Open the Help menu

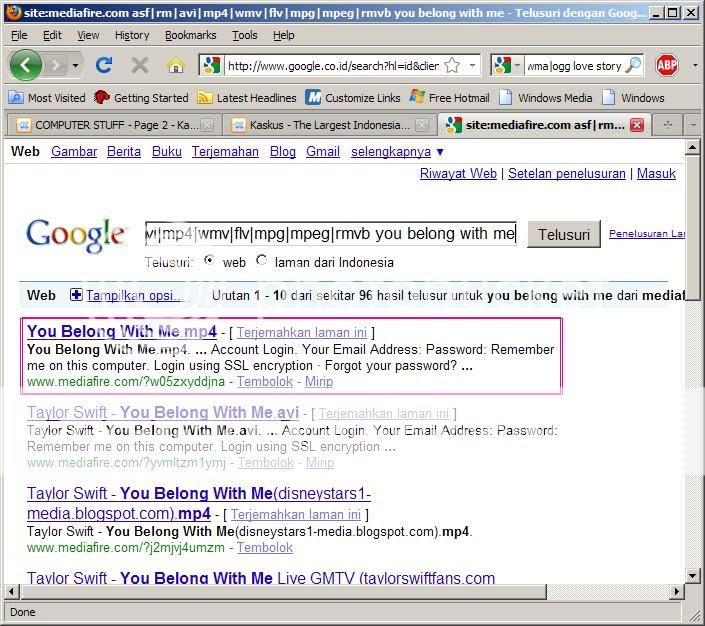pyautogui.click(x=283, y=35)
